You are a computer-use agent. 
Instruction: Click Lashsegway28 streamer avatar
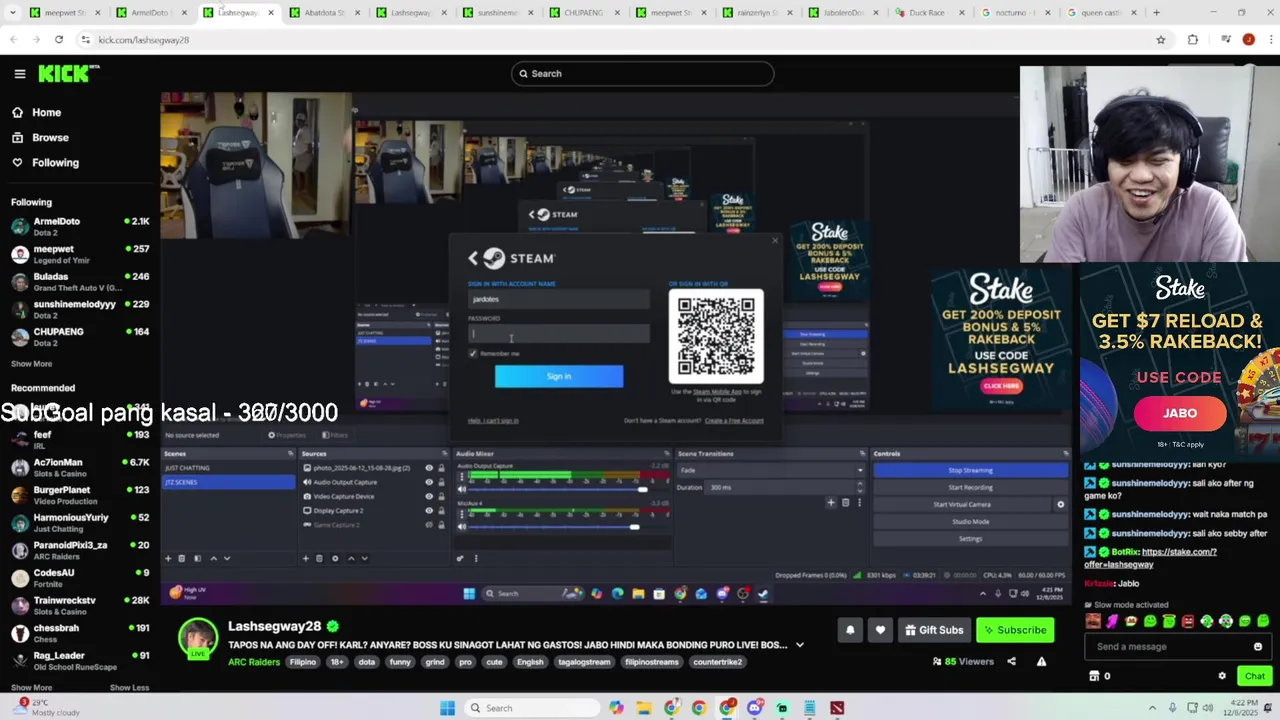click(x=198, y=638)
